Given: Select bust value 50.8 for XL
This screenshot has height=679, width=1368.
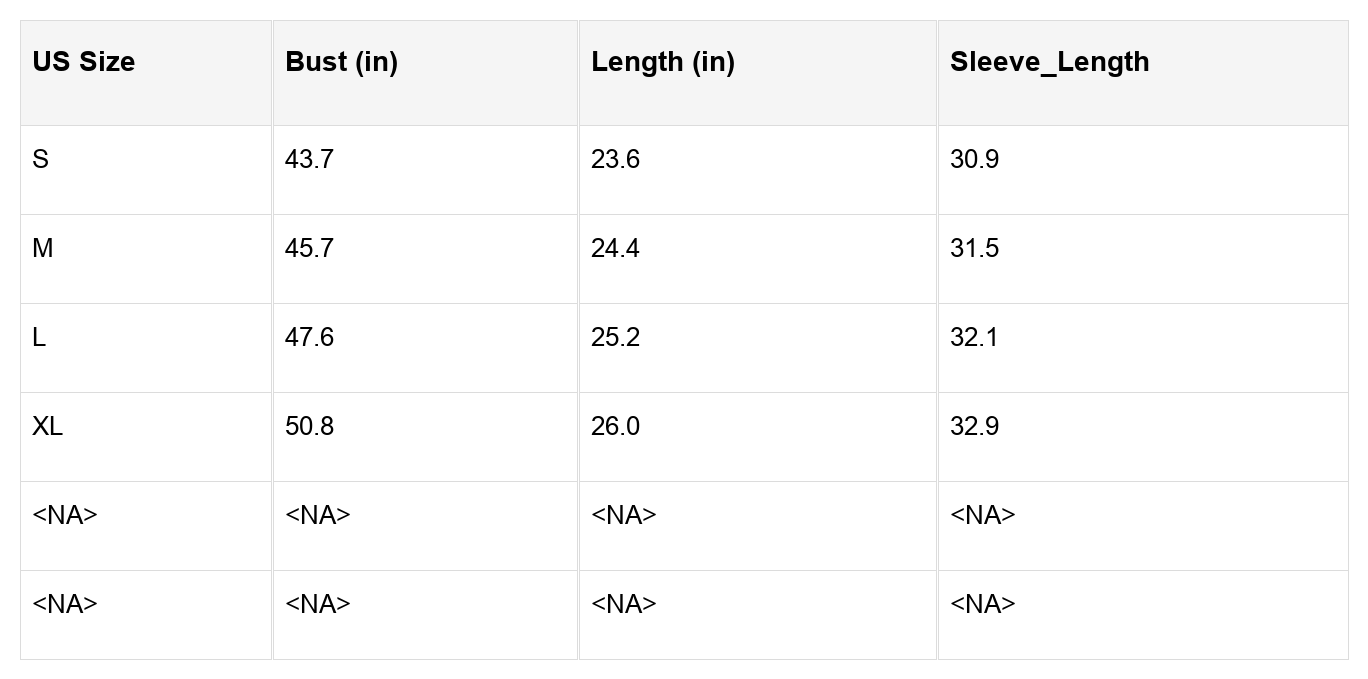Looking at the screenshot, I should pyautogui.click(x=309, y=427).
